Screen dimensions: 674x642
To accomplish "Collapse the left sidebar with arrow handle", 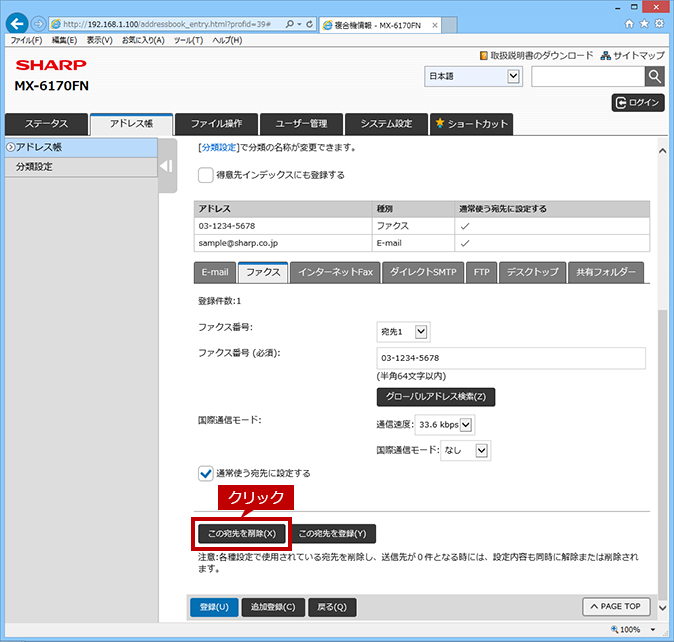I will point(167,166).
